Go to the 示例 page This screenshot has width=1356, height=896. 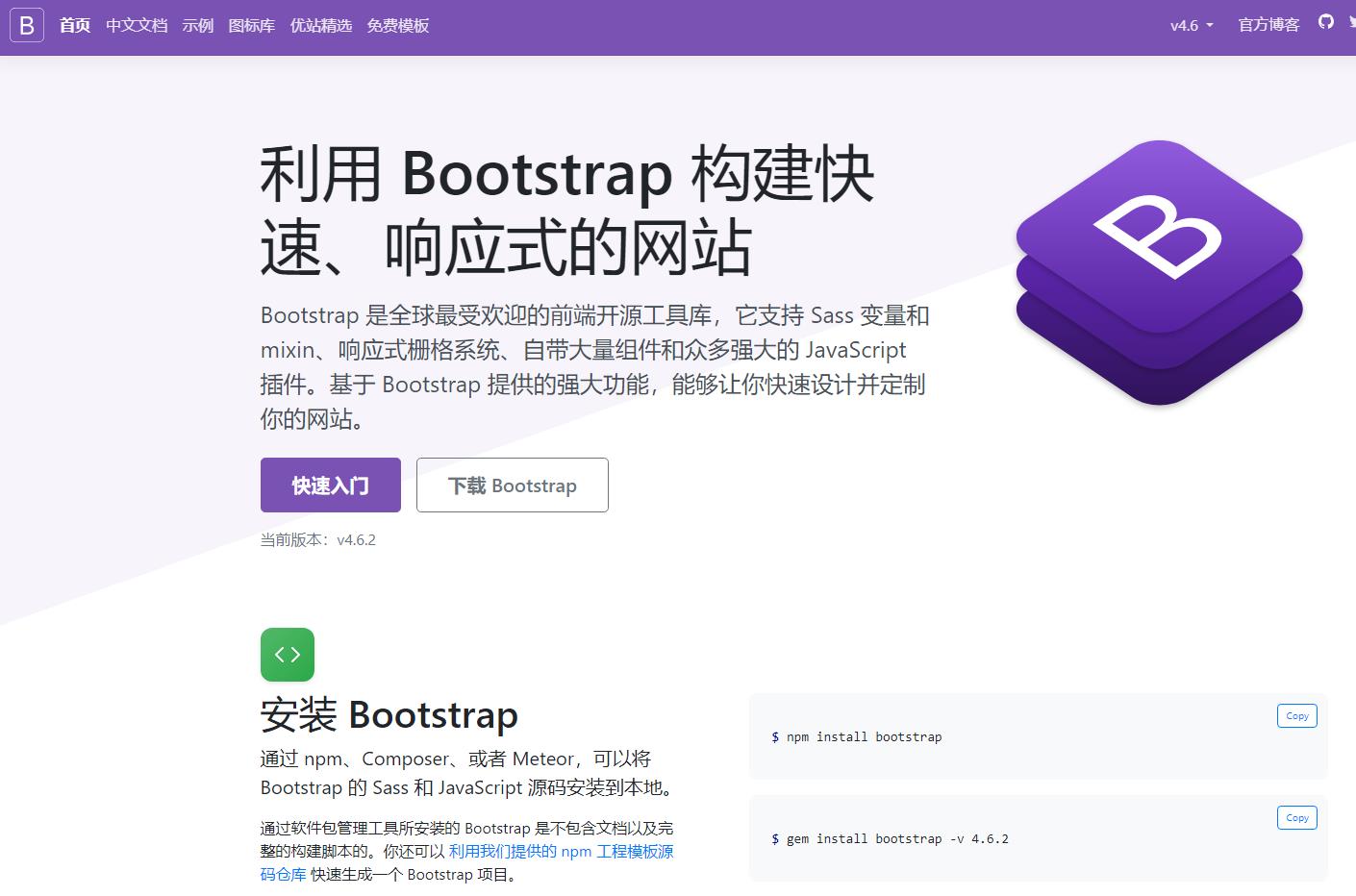(x=197, y=26)
